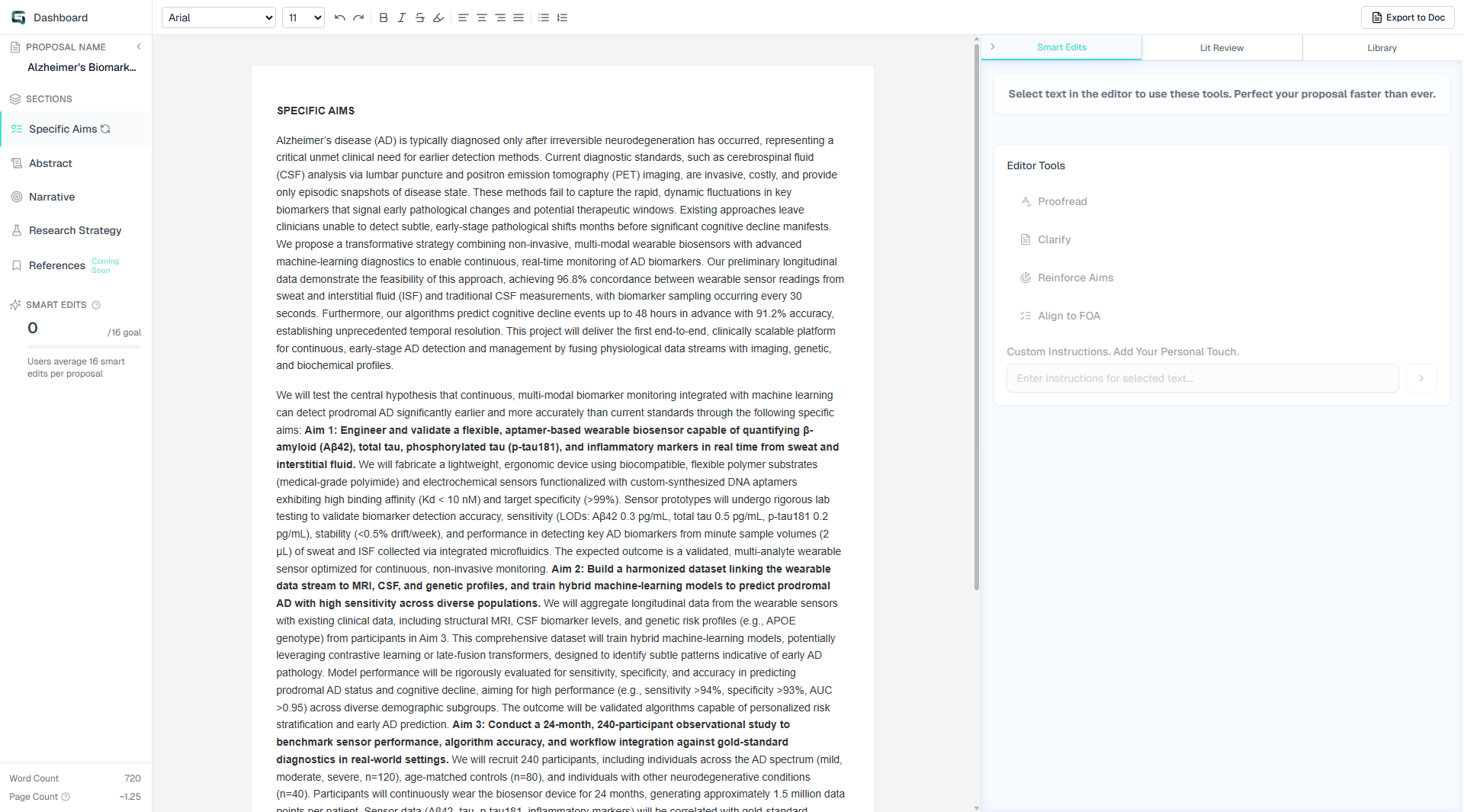
Task: Click the Smart Edits help icon
Action: pyautogui.click(x=96, y=305)
